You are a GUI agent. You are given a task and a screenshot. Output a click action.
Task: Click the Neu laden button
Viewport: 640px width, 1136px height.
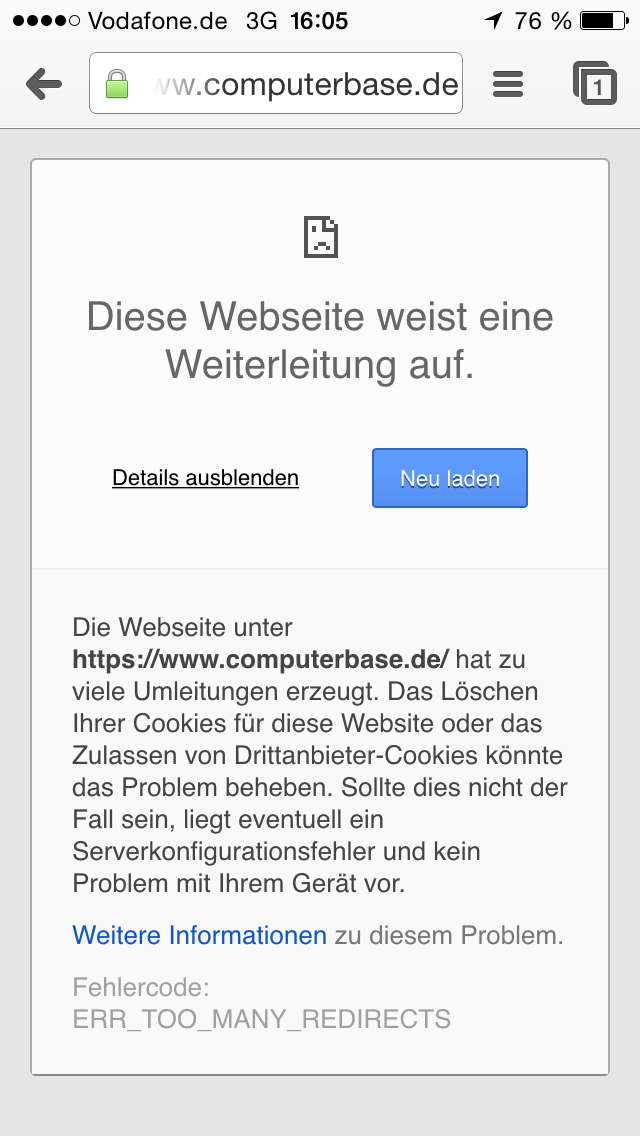pos(450,478)
